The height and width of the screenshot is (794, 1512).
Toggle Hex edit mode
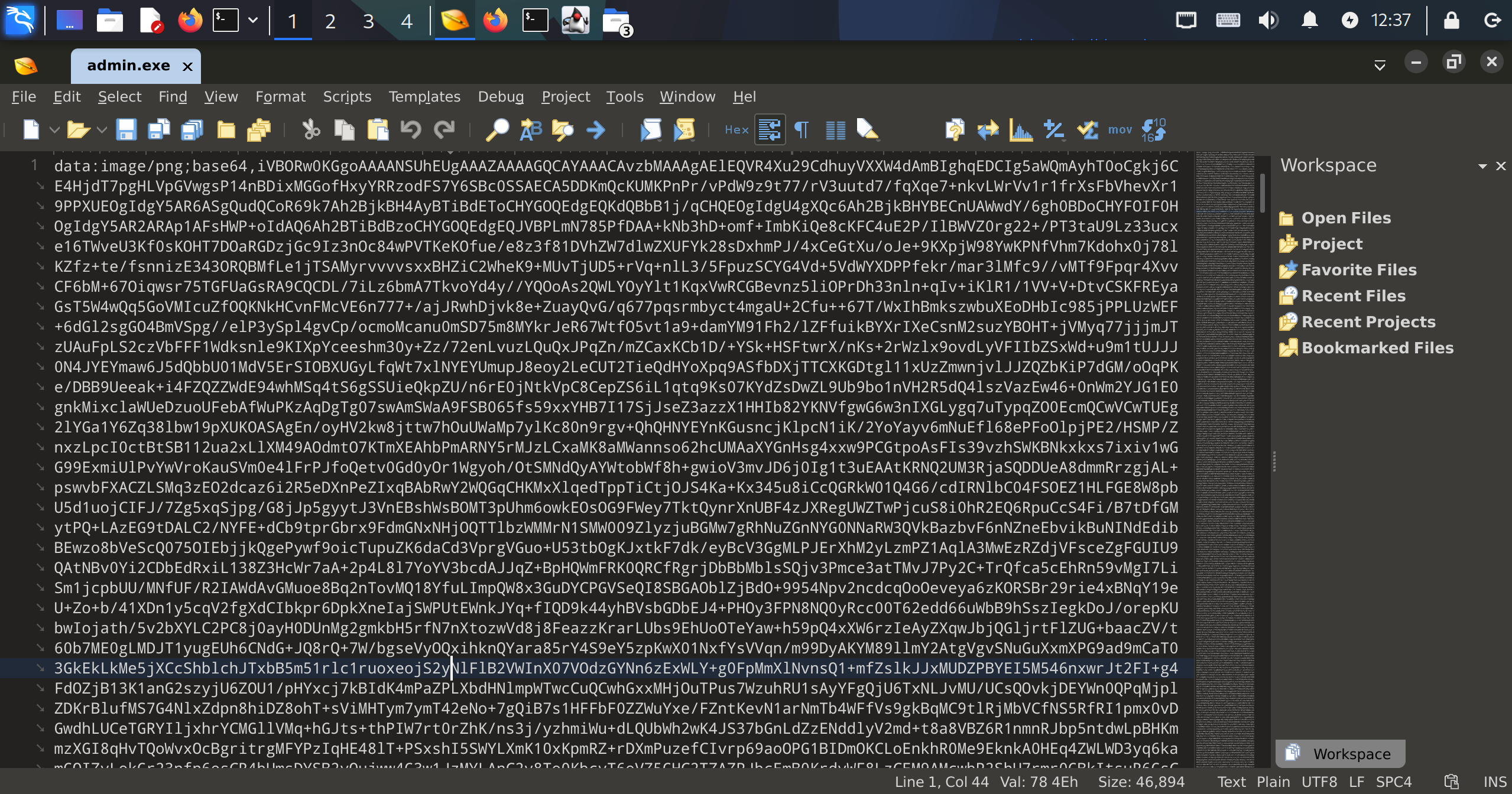(x=736, y=129)
